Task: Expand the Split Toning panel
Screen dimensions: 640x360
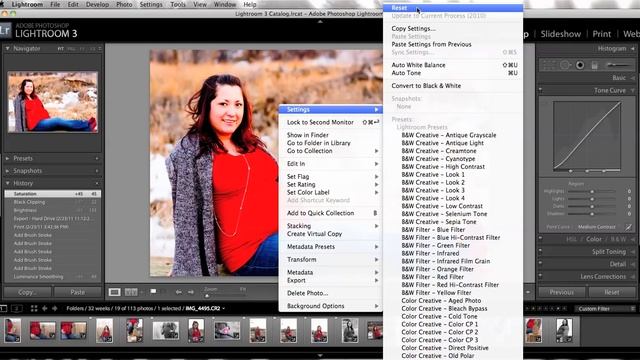Action: pos(633,252)
